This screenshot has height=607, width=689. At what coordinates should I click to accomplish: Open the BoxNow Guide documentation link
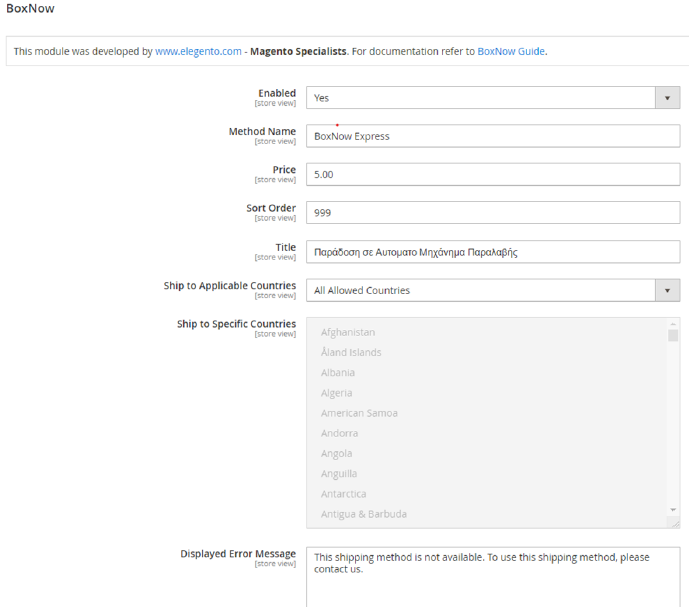pyautogui.click(x=511, y=51)
